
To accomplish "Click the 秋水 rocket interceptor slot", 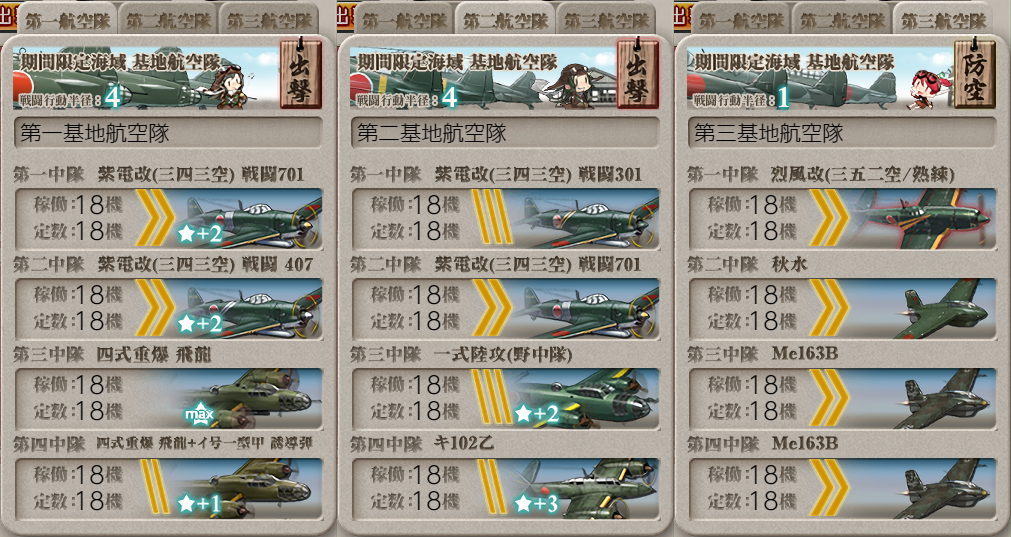I will (842, 308).
